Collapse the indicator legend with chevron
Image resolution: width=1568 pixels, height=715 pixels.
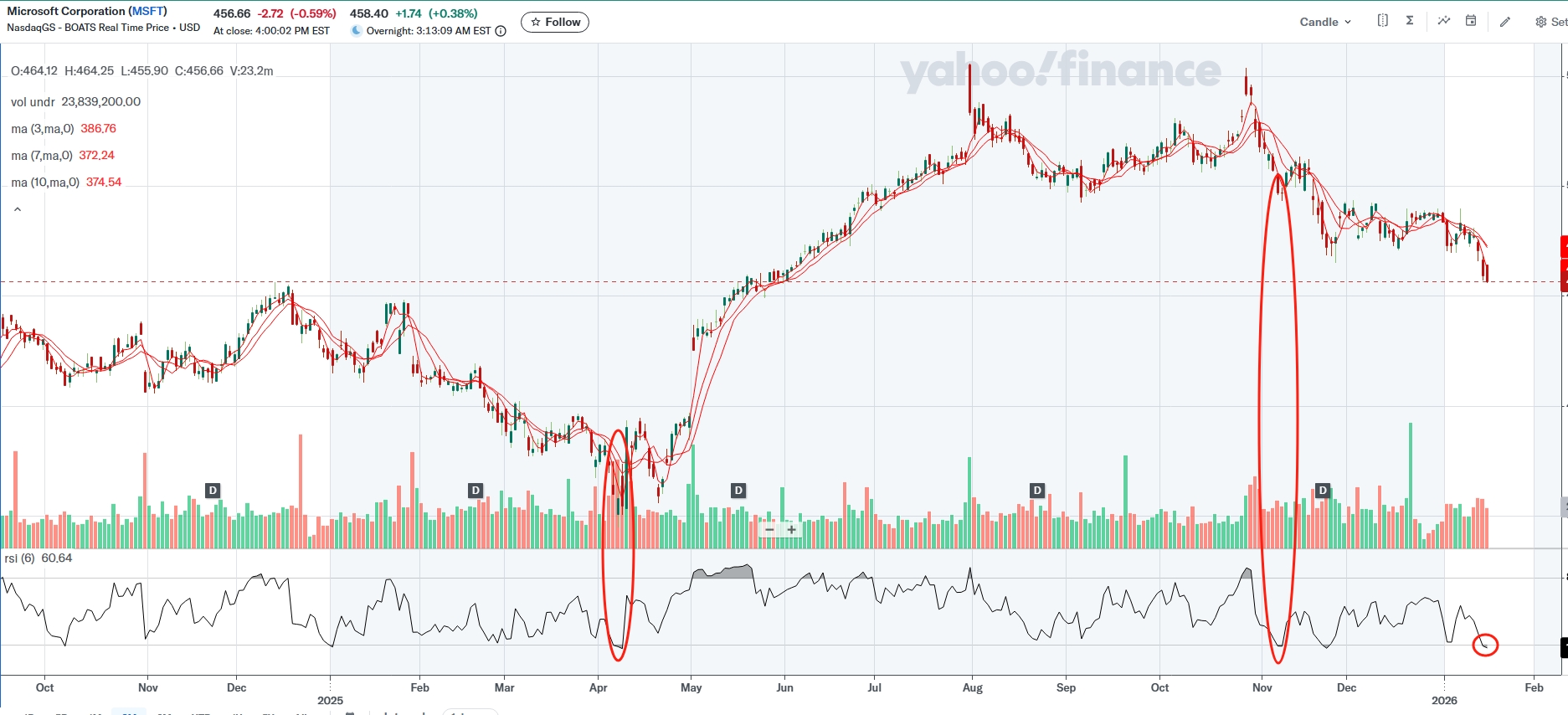(x=18, y=209)
